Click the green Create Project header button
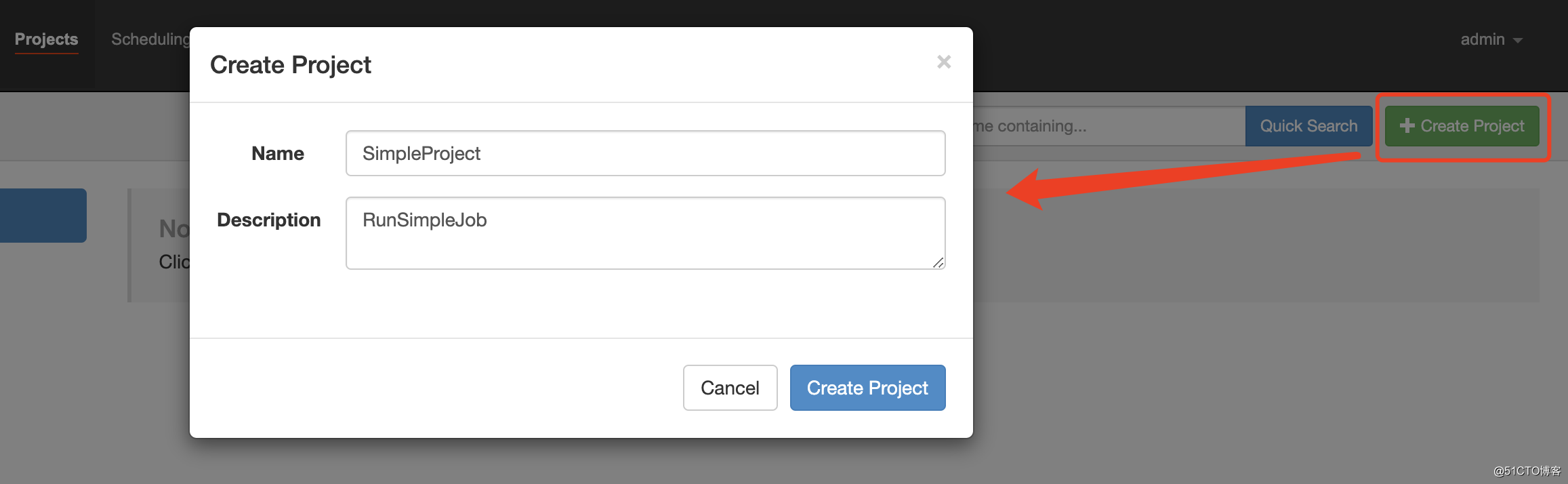The width and height of the screenshot is (1568, 484). point(1462,126)
